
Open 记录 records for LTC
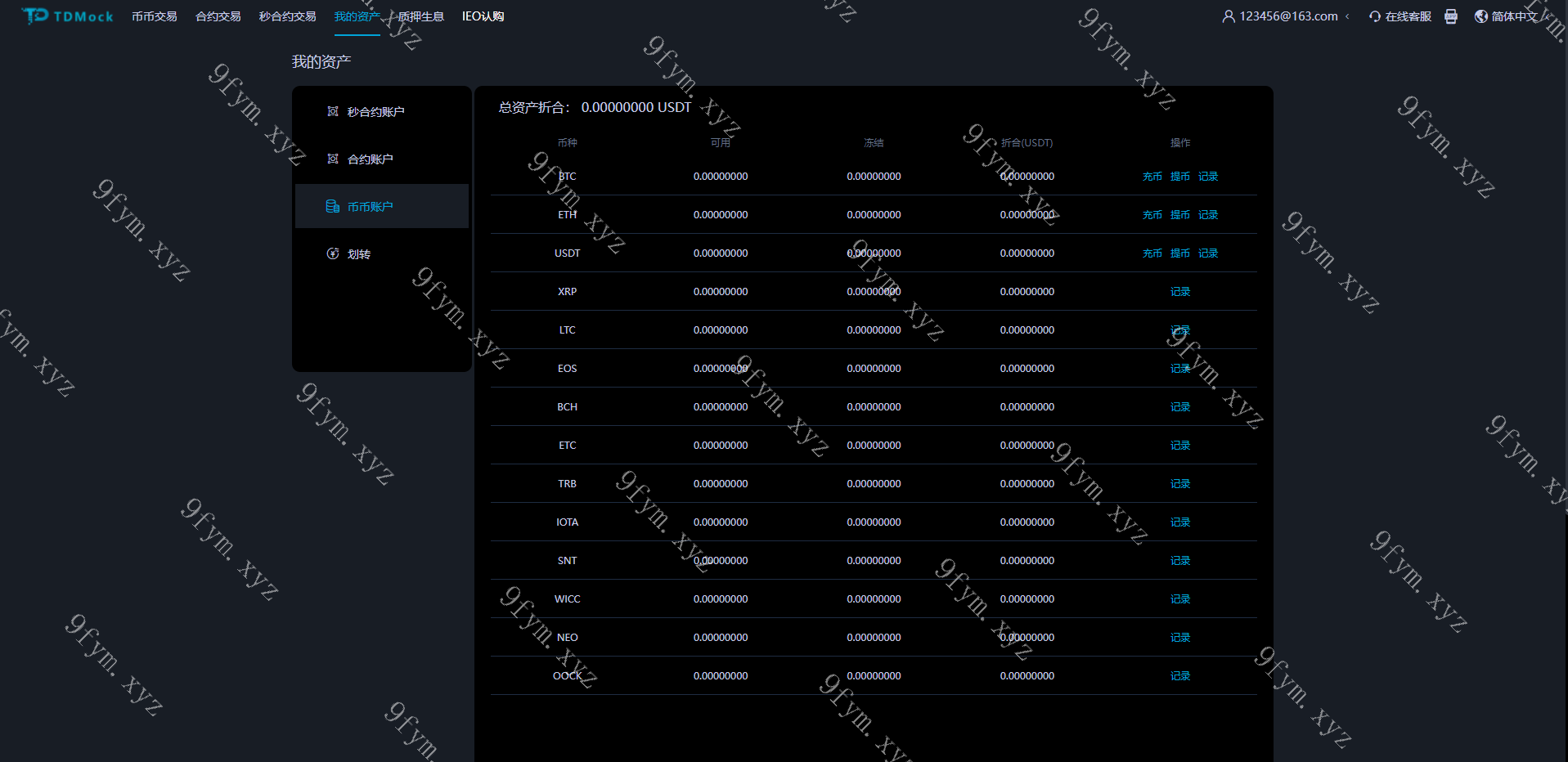pos(1180,330)
